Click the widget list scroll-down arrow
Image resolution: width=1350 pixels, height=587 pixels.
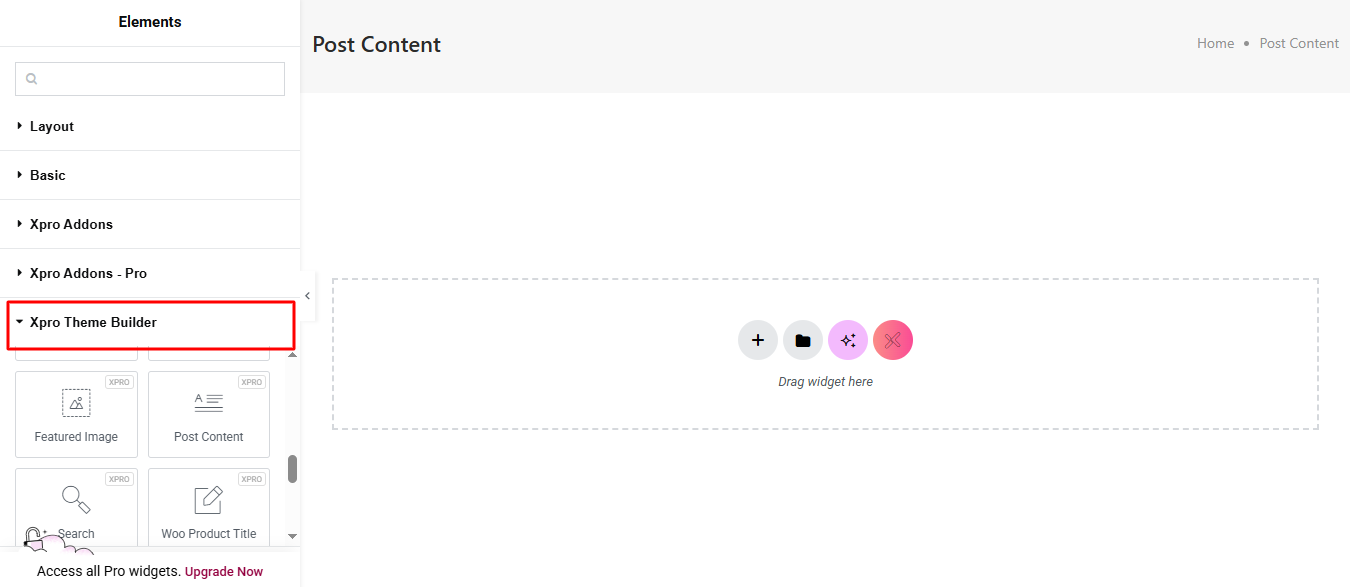[293, 537]
